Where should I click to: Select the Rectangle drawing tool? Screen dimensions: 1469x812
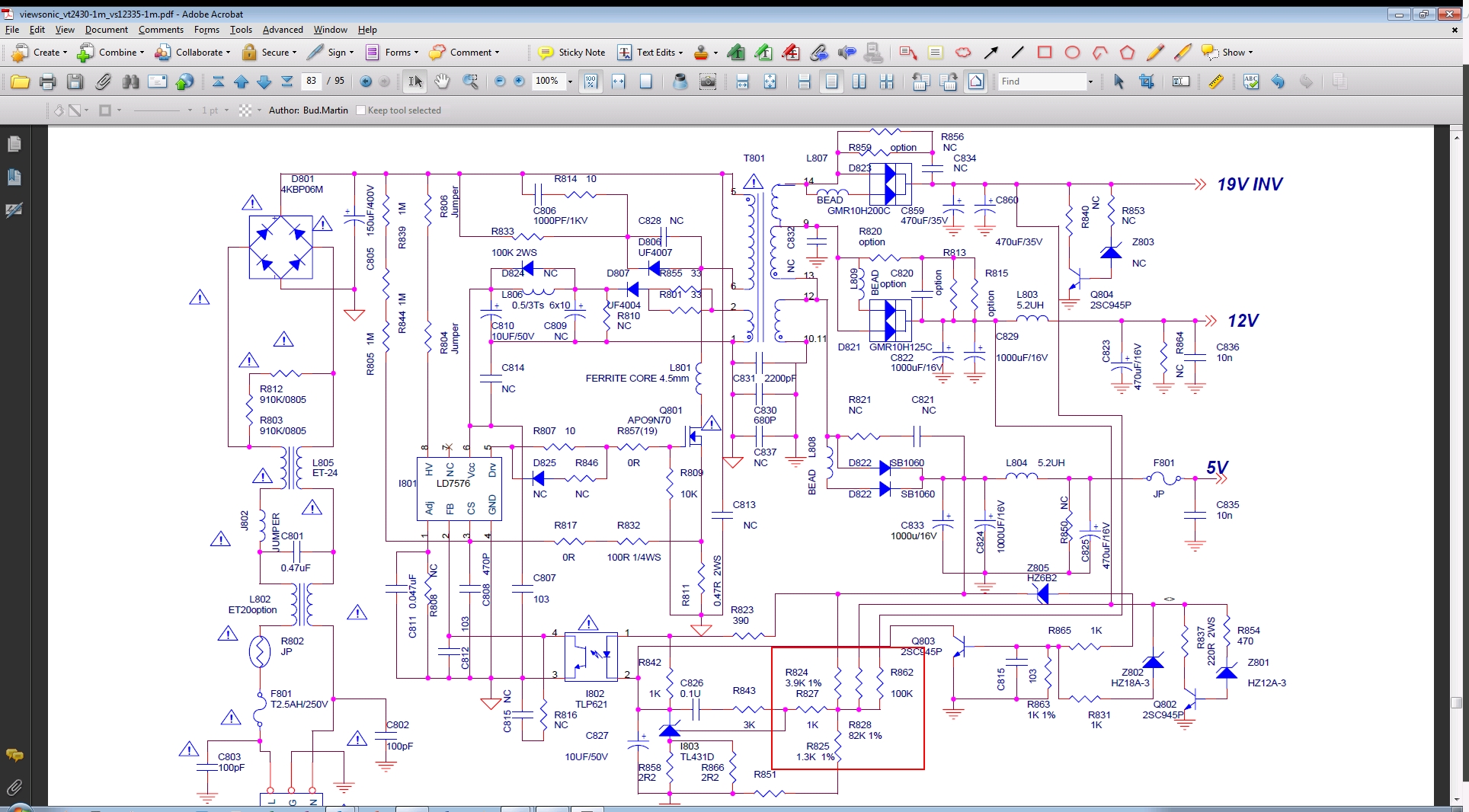1045,53
